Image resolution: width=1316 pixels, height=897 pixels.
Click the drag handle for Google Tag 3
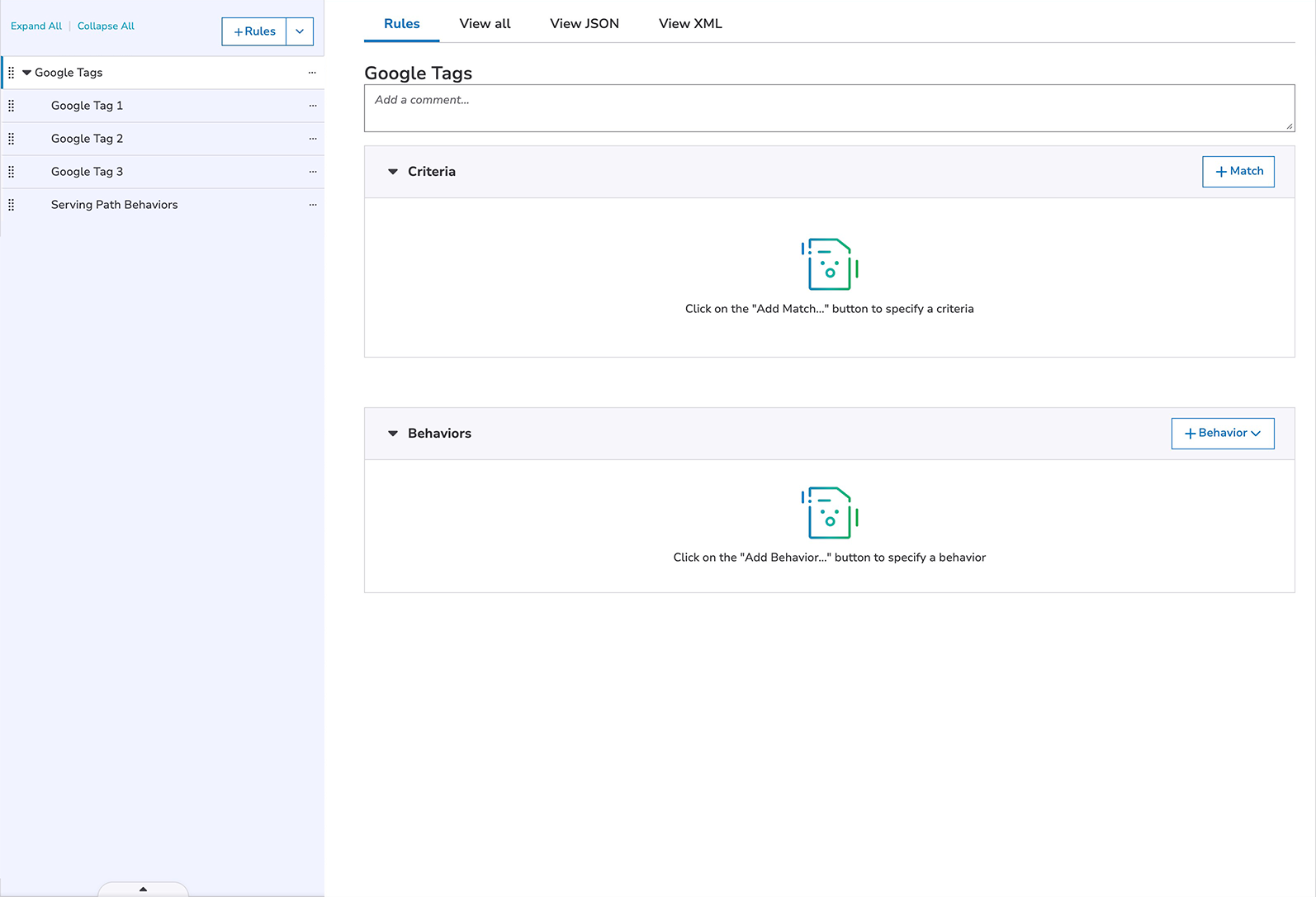point(12,172)
